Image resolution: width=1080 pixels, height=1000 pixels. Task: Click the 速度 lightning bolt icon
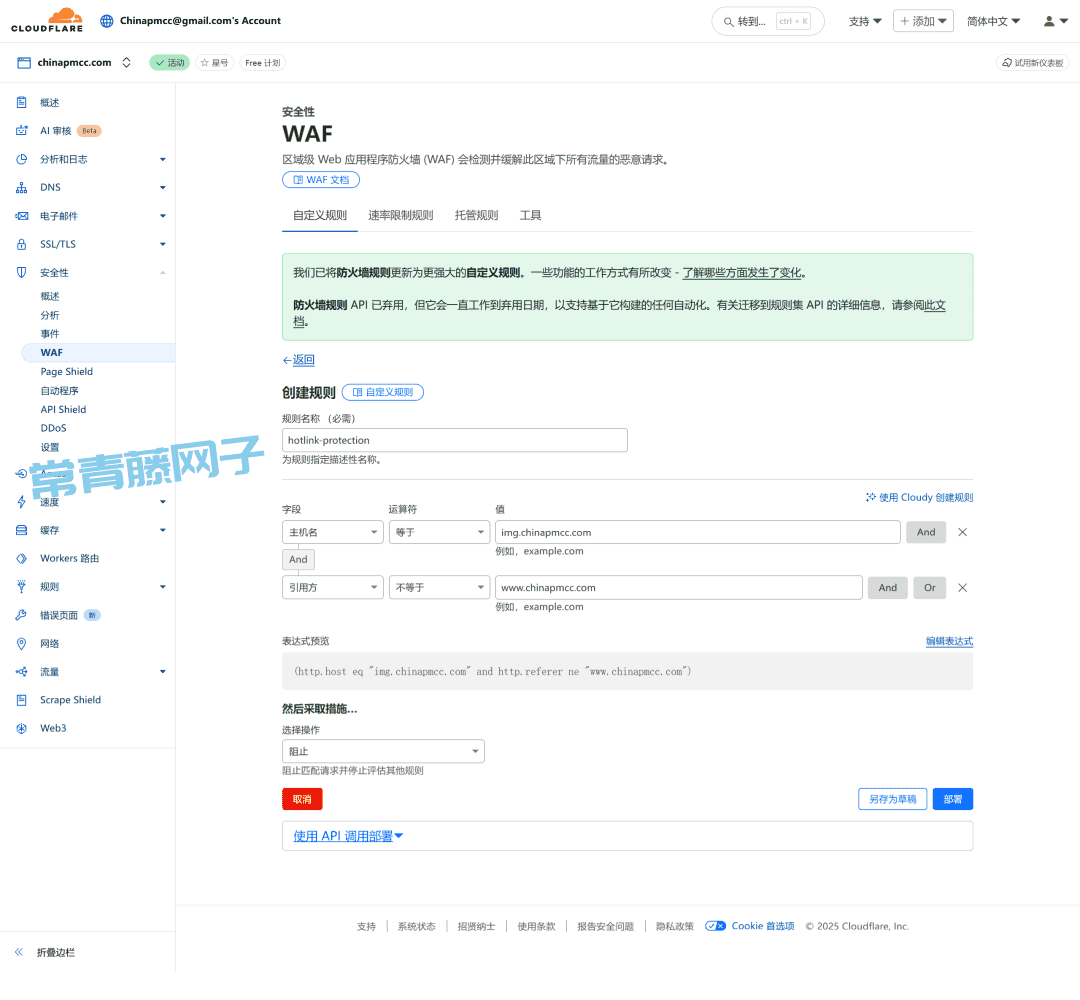(21, 502)
